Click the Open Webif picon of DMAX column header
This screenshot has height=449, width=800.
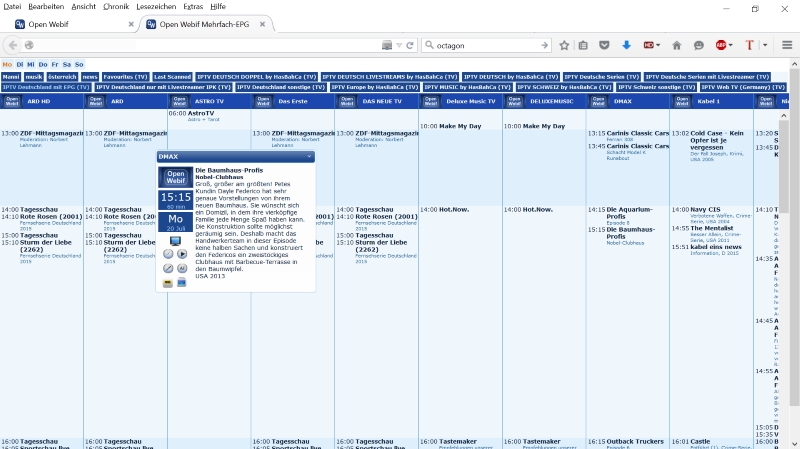598,102
